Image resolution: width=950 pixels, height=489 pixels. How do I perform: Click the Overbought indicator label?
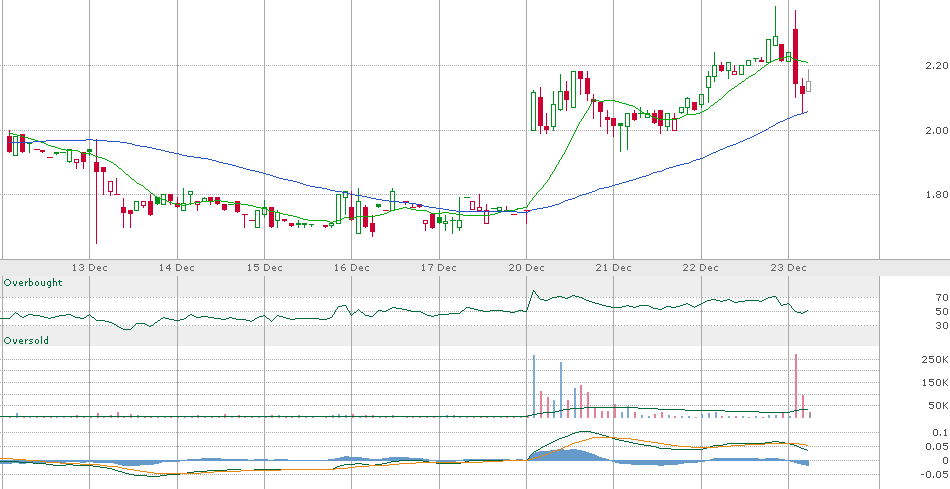pyautogui.click(x=33, y=283)
